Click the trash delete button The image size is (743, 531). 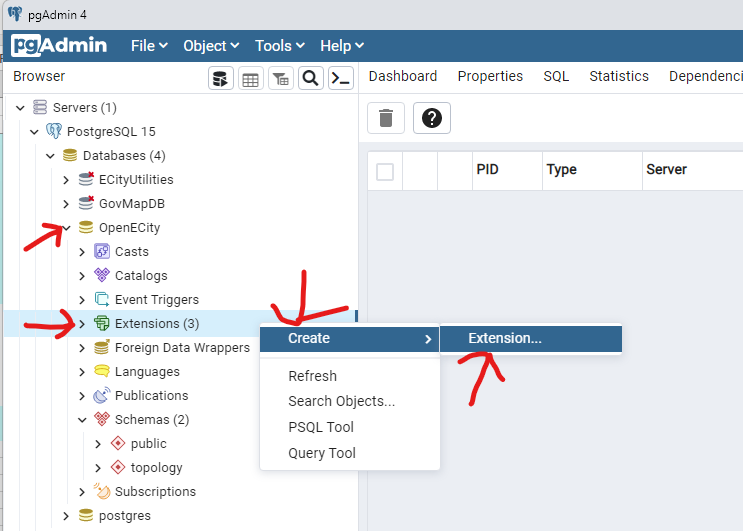[386, 118]
